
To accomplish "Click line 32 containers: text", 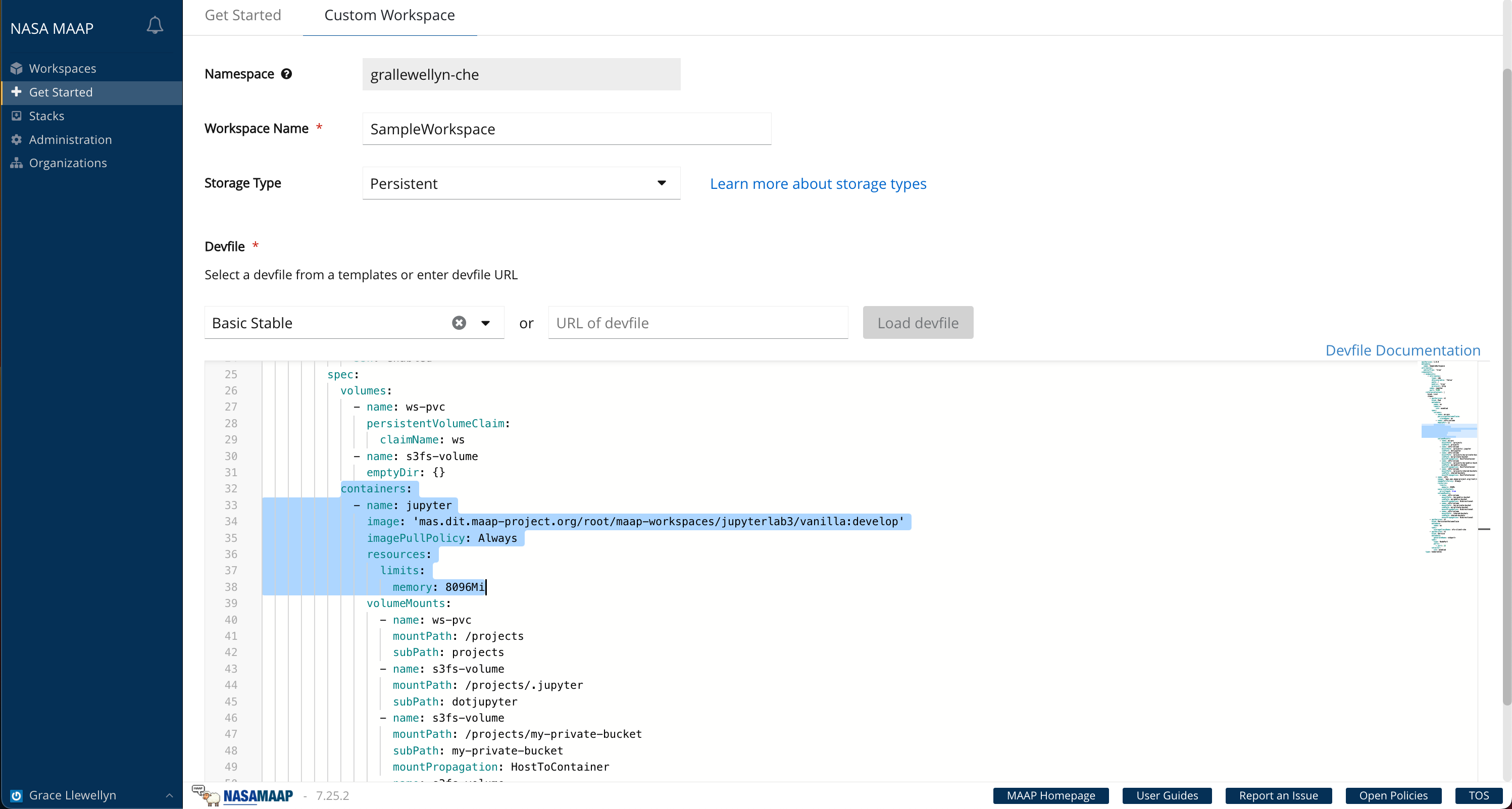I will click(376, 488).
